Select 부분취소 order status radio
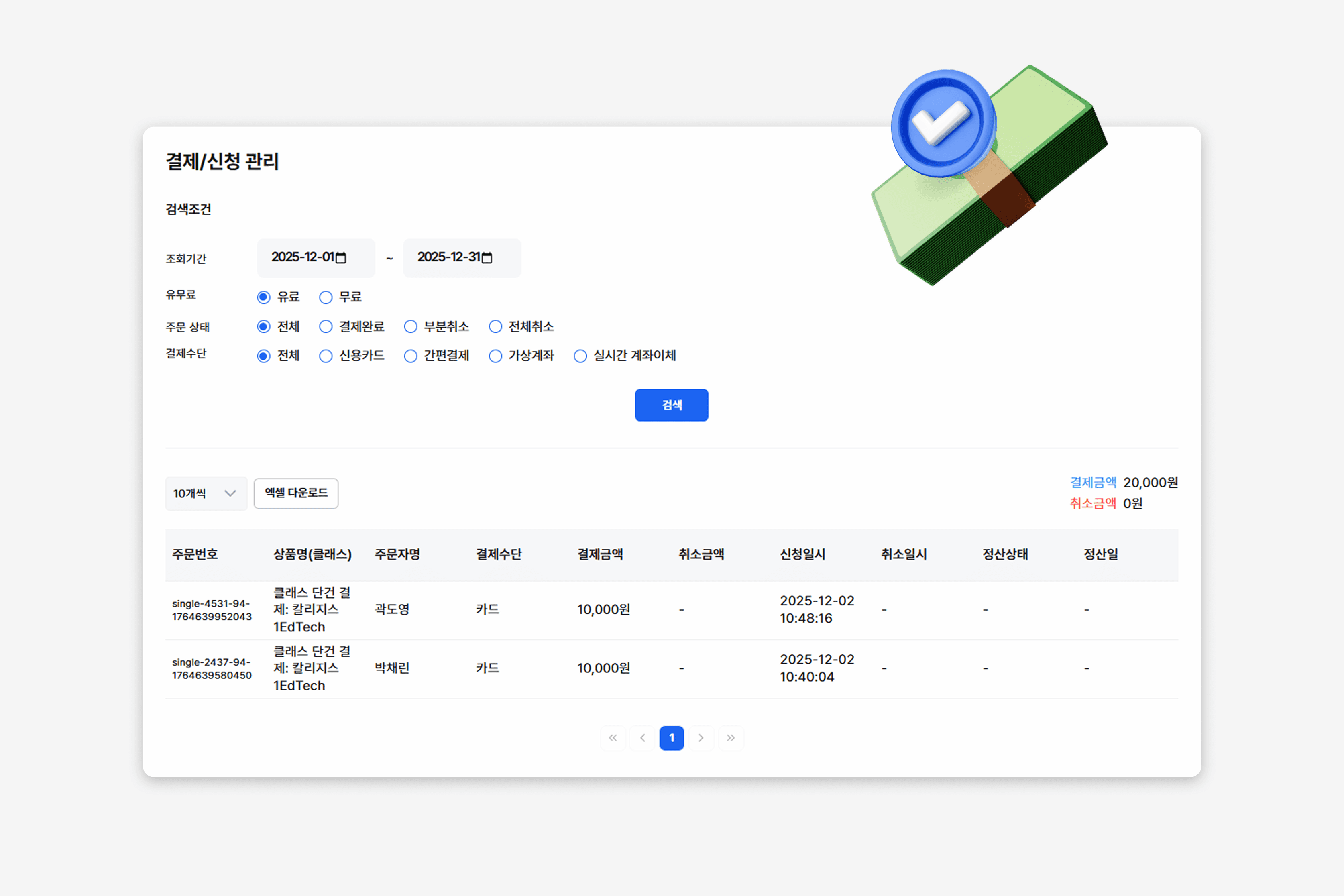 tap(410, 326)
